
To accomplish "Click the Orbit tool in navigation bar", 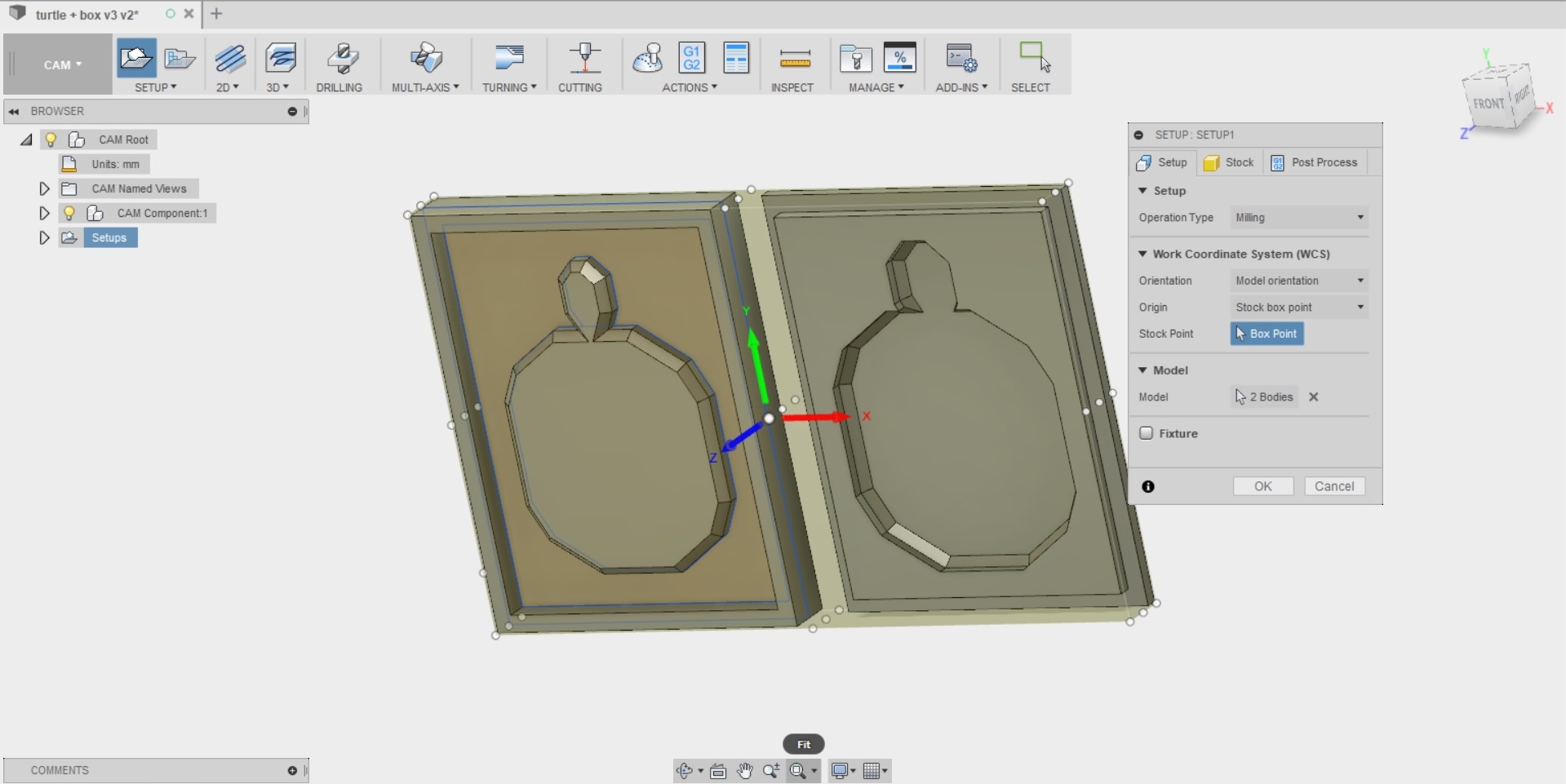I will (685, 771).
